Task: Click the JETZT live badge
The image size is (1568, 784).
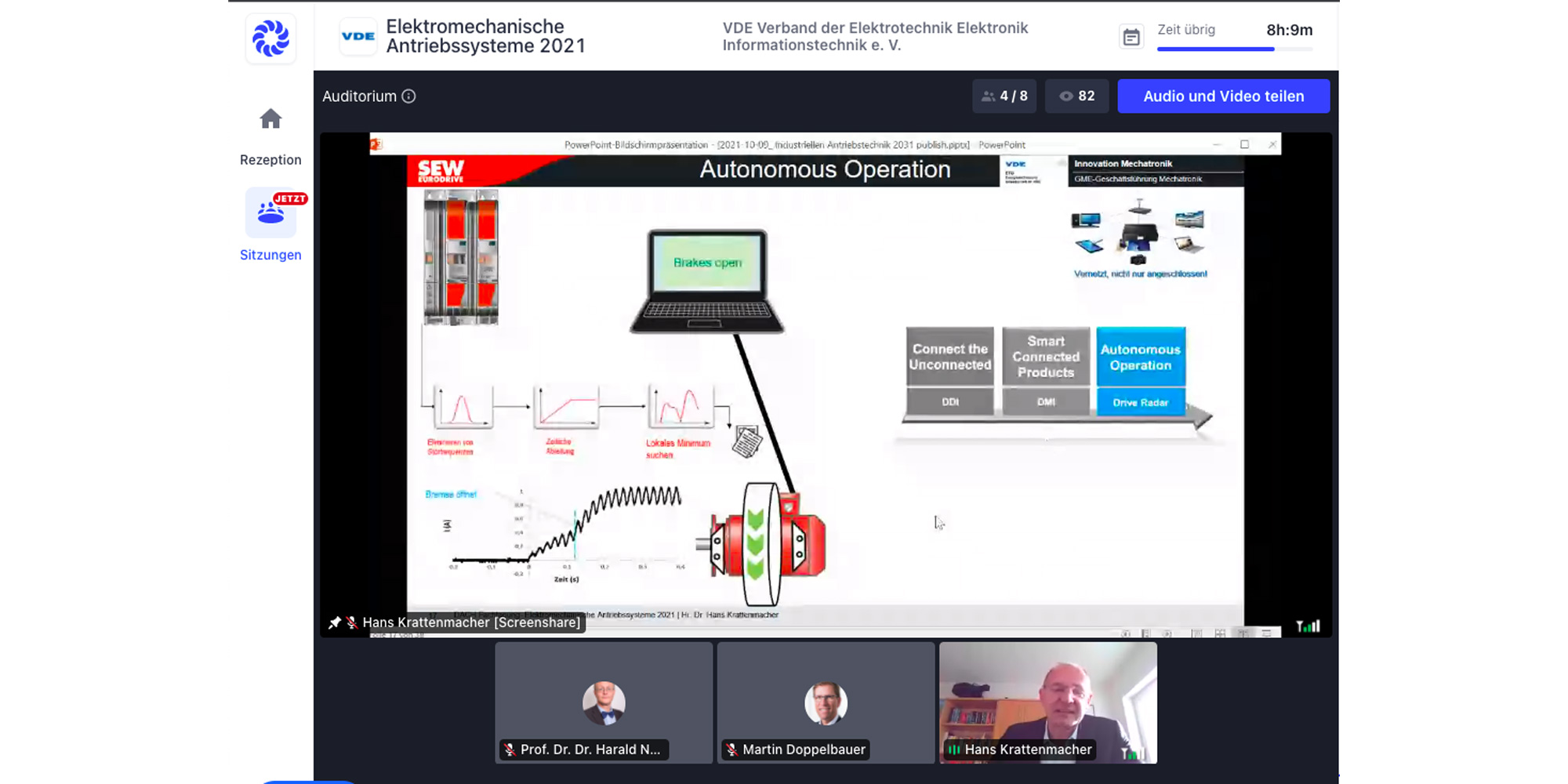Action: tap(290, 198)
